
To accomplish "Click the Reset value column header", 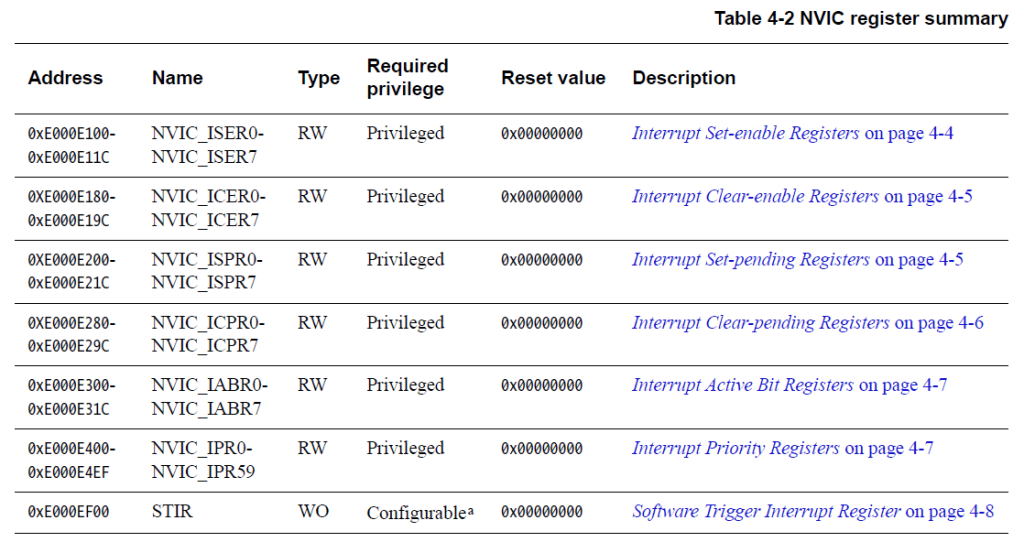I will tap(553, 78).
